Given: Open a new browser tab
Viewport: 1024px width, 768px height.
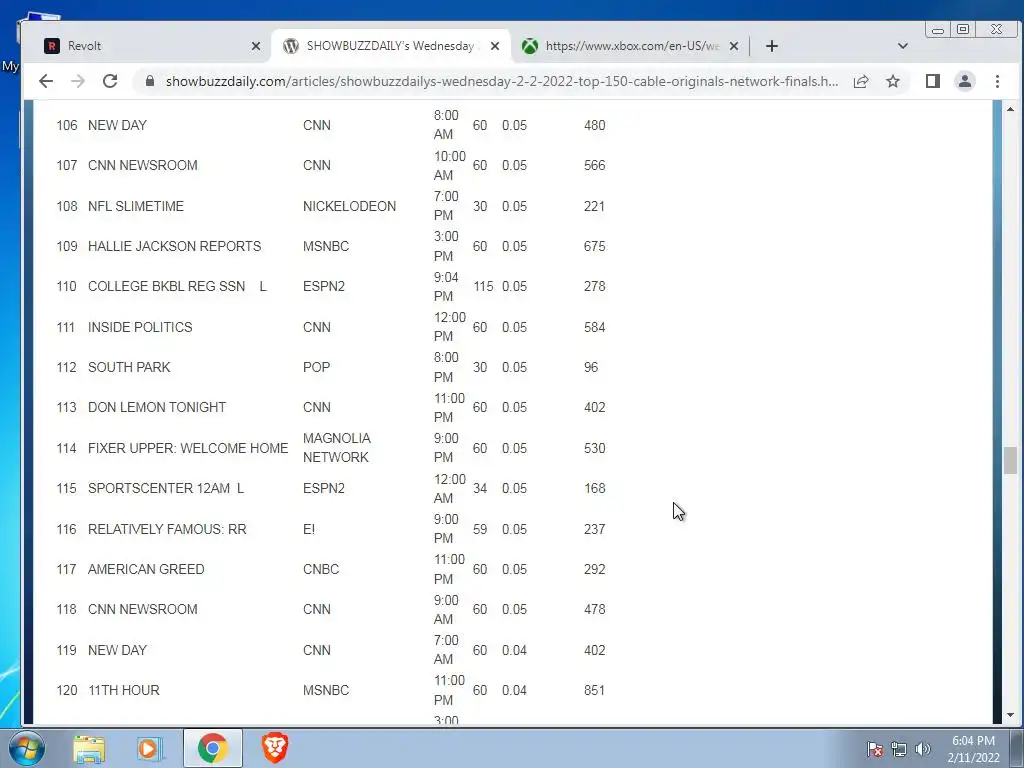Looking at the screenshot, I should (x=772, y=46).
